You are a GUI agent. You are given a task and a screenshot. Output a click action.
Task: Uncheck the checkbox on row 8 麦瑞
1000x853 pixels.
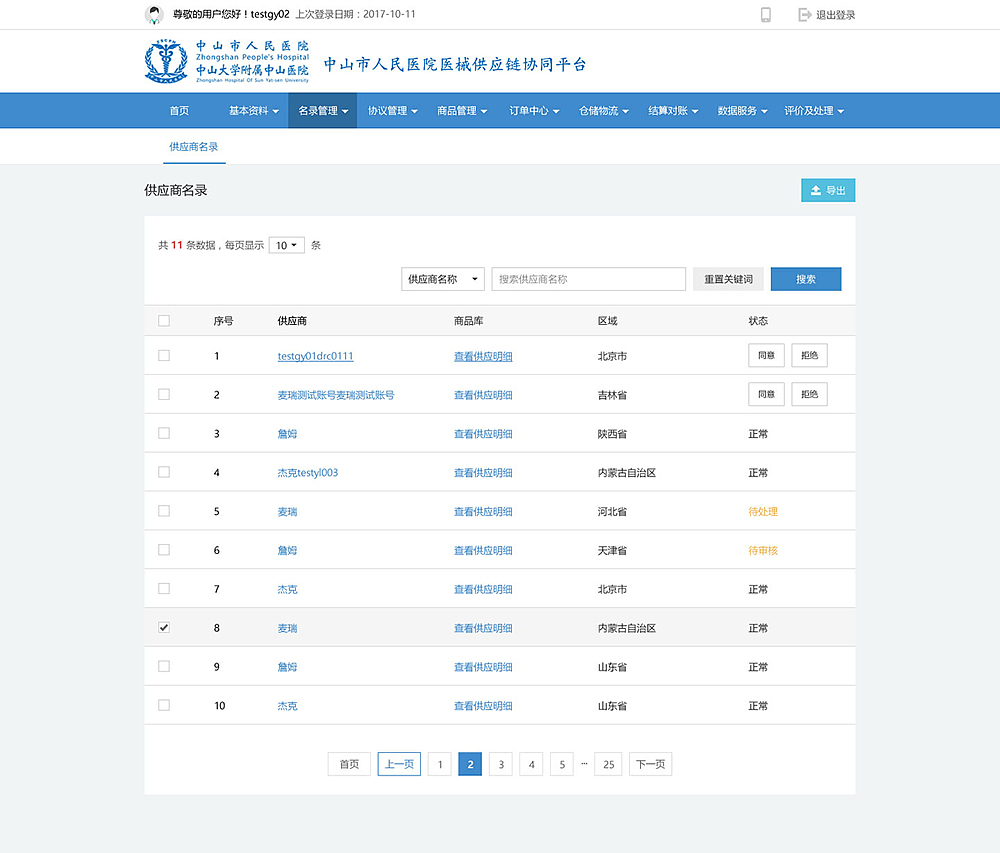point(163,627)
